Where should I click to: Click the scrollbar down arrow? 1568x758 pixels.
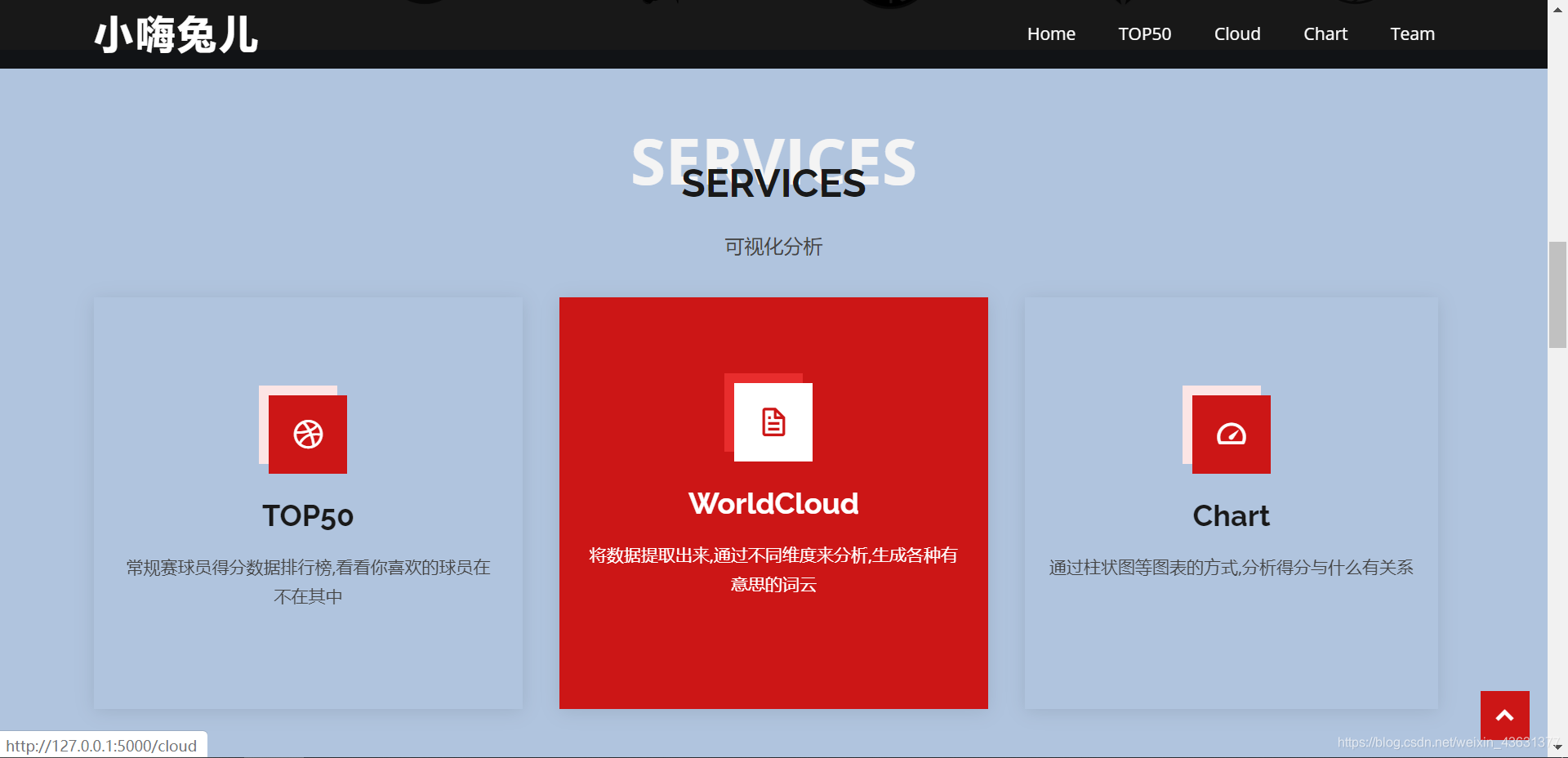point(1557,747)
